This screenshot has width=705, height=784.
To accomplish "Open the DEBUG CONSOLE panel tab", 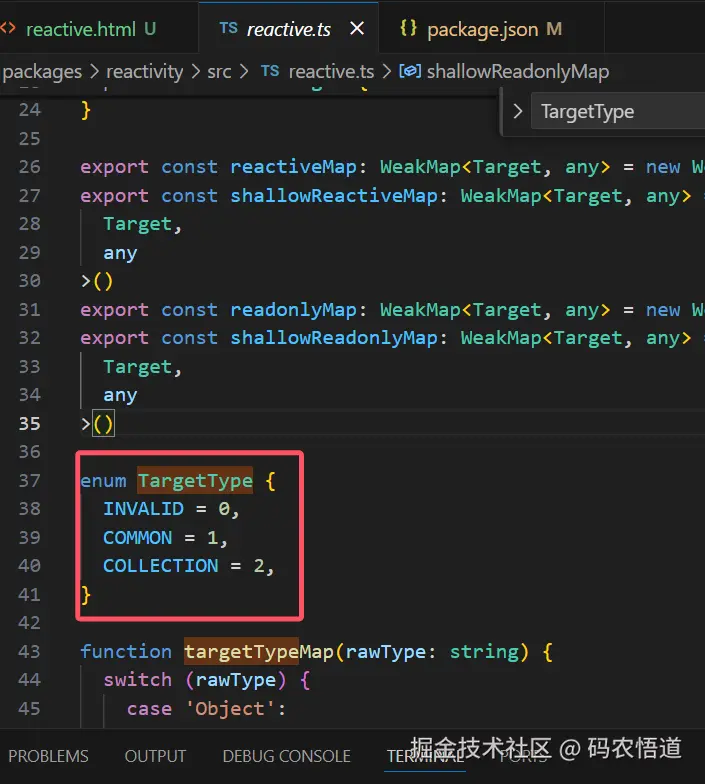I will [286, 756].
